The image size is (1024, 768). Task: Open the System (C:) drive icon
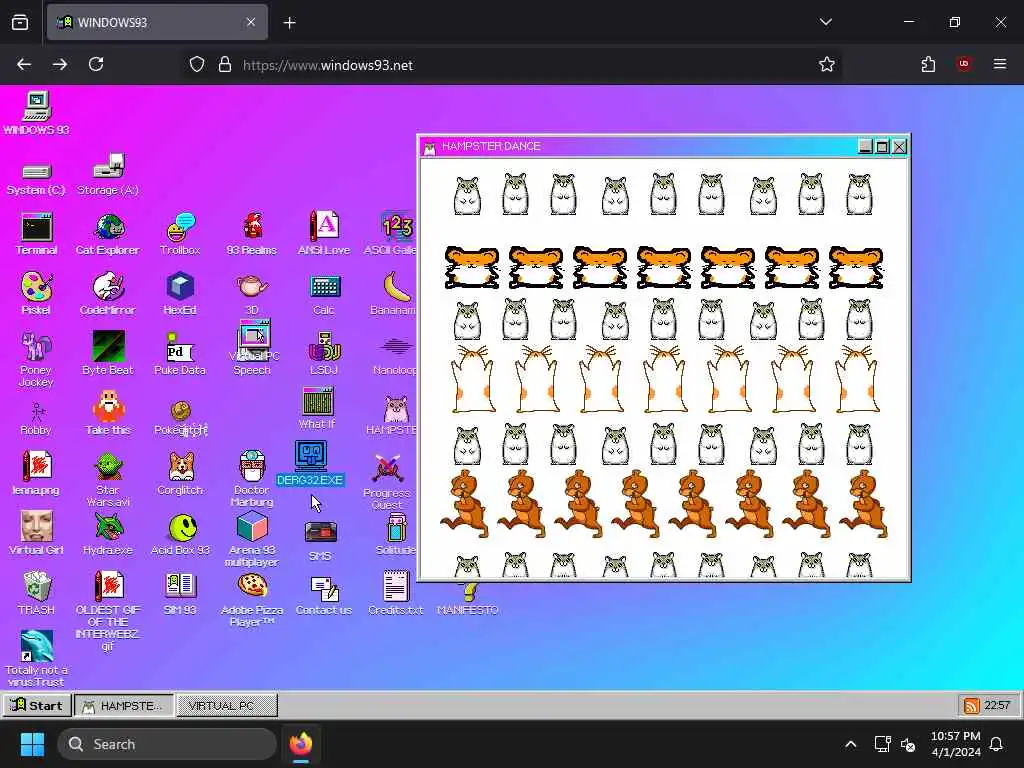pos(36,178)
